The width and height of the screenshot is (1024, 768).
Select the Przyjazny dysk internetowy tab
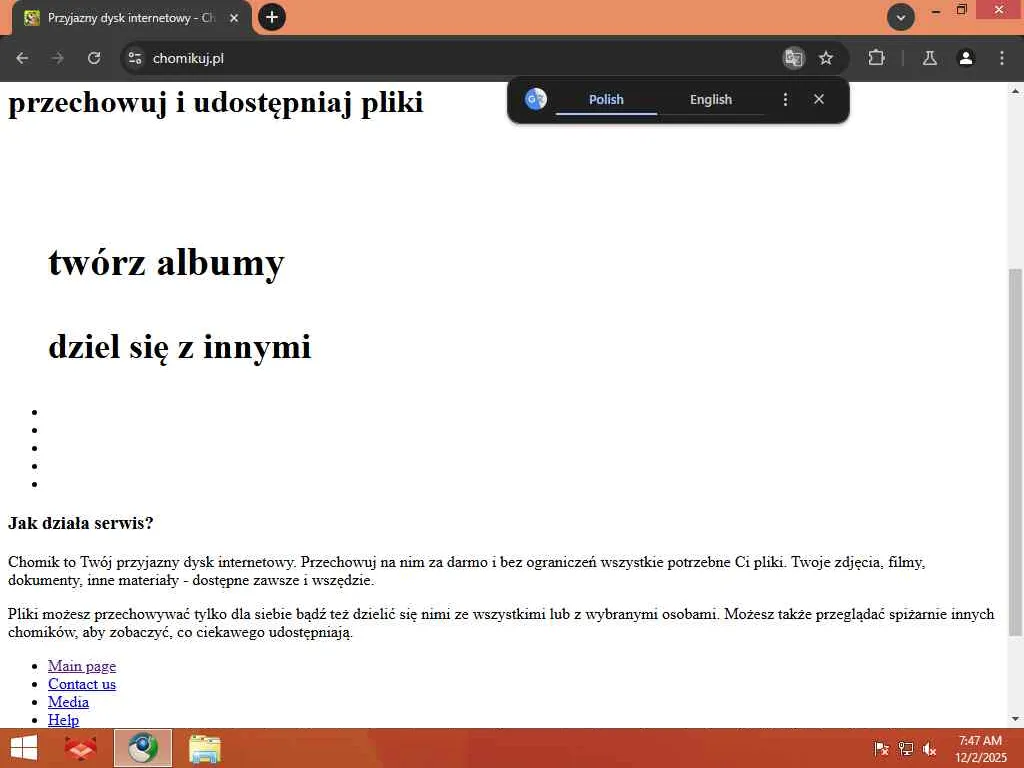click(x=131, y=18)
